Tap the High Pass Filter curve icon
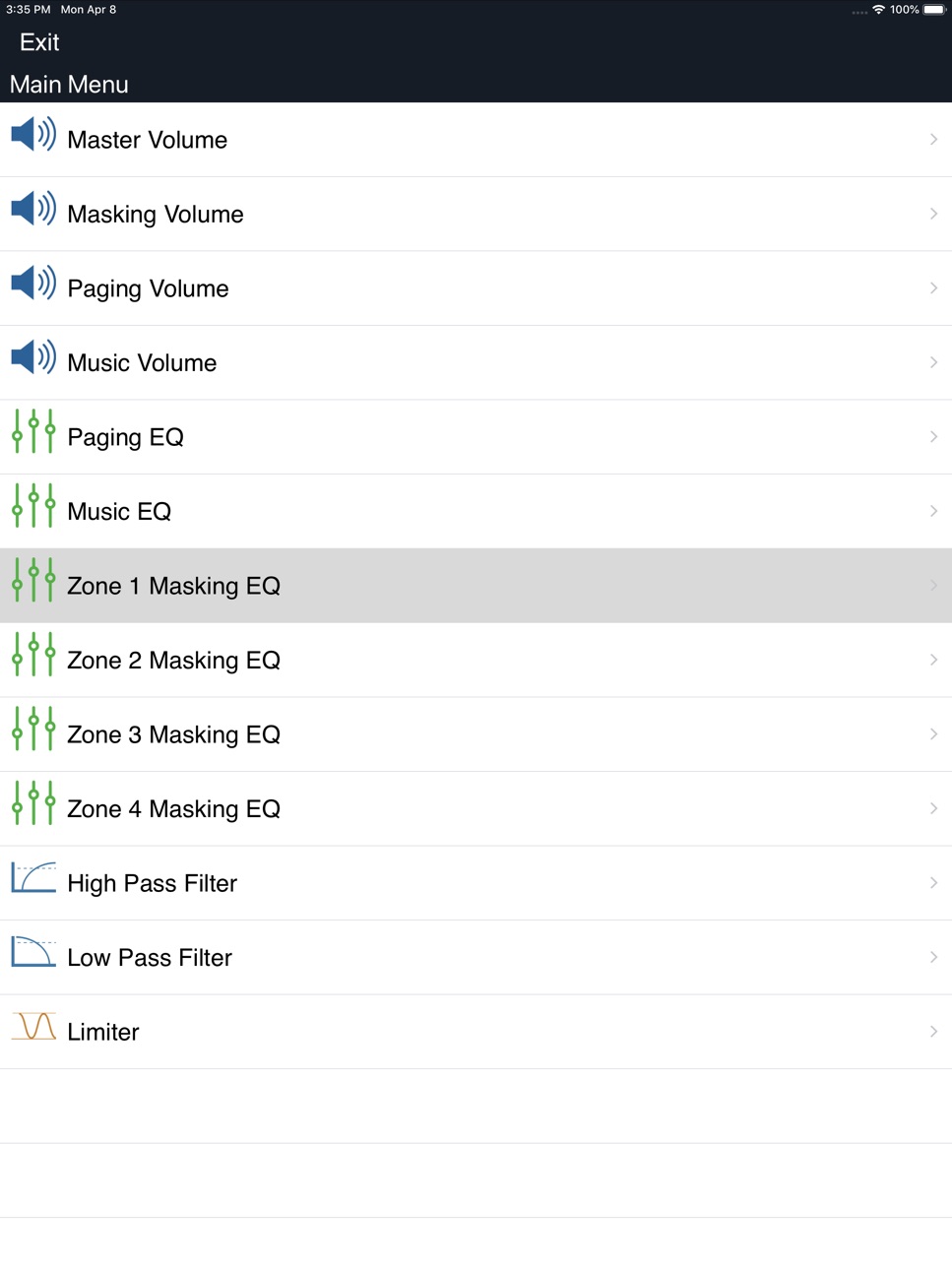Screen dimensions: 952x1270 33,877
